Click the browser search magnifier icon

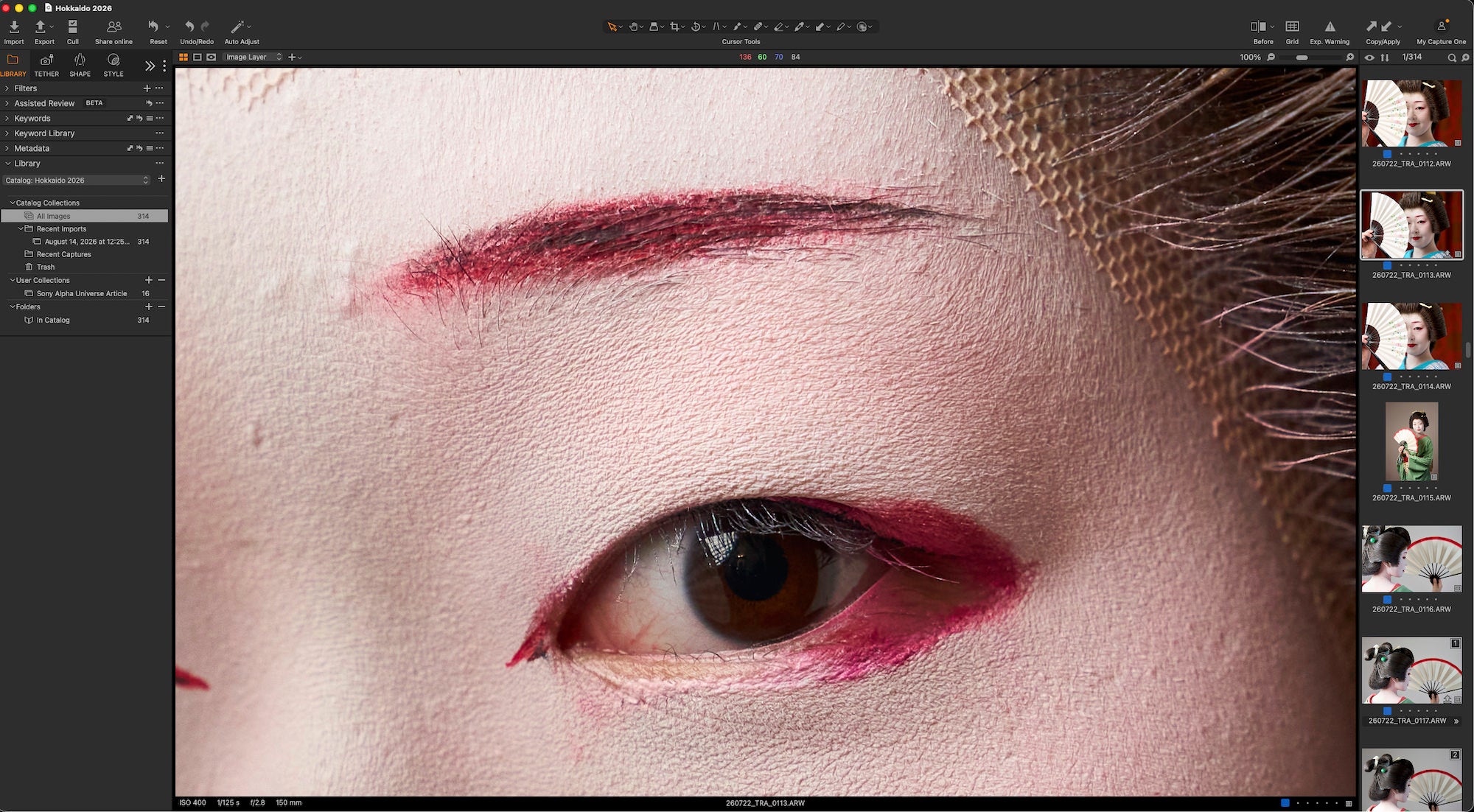tap(1452, 57)
